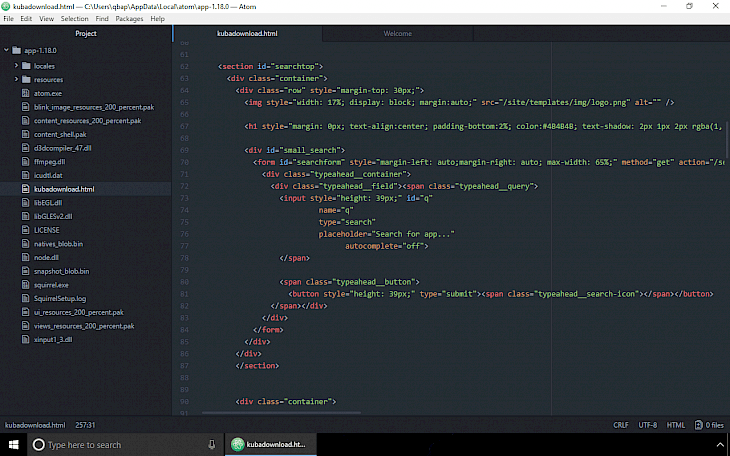Click the app-1.18.0 folder icon
The height and width of the screenshot is (456, 730).
click(x=17, y=50)
